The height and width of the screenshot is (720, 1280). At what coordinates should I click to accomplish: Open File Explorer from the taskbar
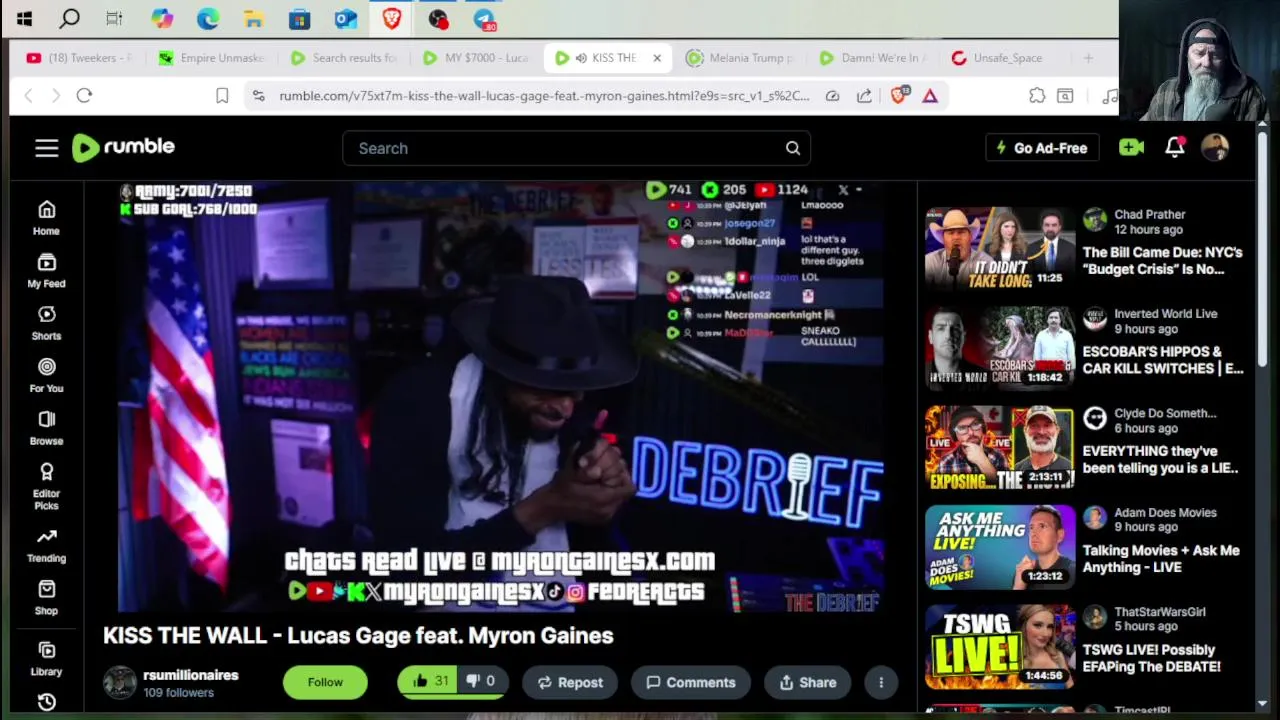click(254, 18)
